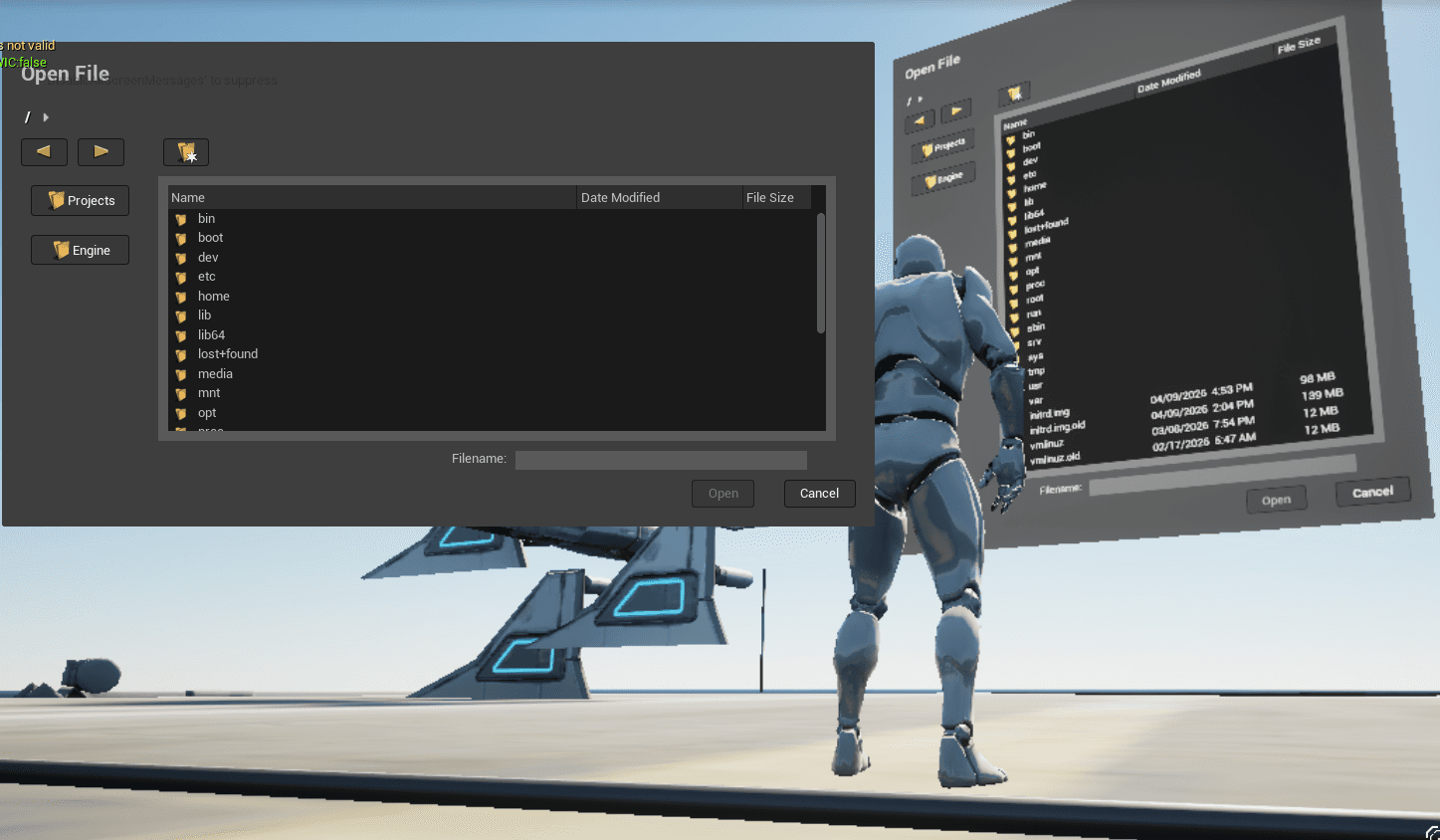Click the File Size header on the in-world panel
Viewport: 1440px width, 840px height.
1299,45
